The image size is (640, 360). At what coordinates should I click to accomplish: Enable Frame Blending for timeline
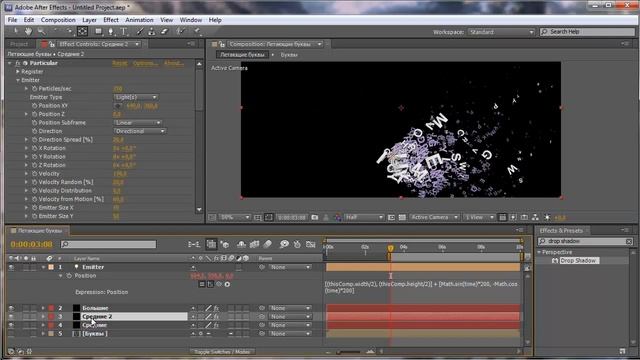(254, 244)
